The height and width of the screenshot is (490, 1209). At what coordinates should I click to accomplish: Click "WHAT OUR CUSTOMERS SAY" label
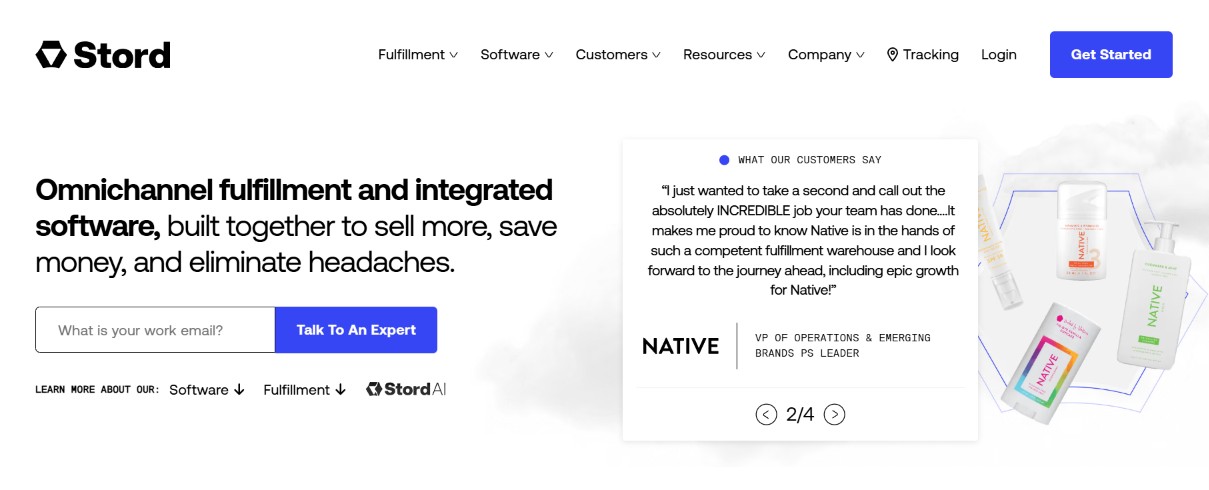(810, 160)
